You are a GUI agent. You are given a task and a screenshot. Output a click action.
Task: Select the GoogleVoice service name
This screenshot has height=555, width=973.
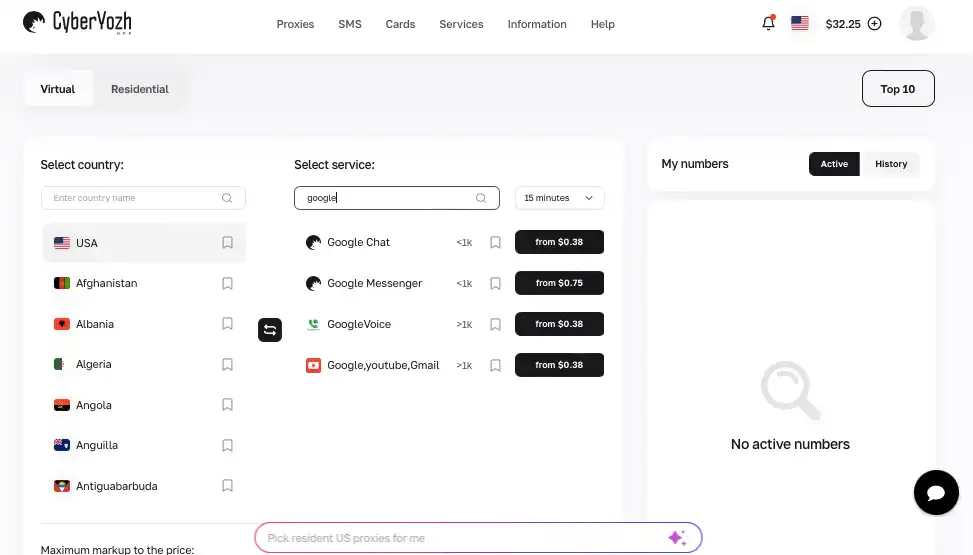click(359, 324)
